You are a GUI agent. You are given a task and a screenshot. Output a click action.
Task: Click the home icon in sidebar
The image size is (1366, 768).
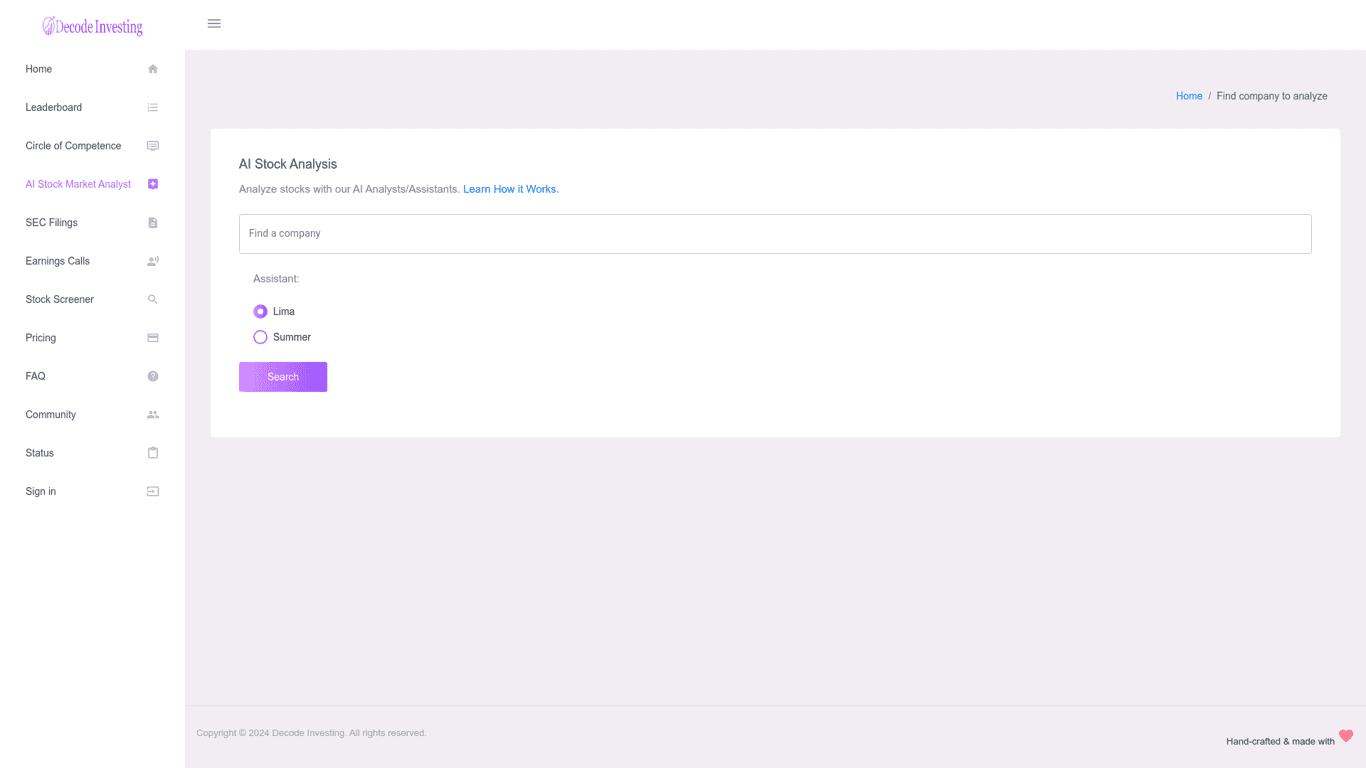153,69
